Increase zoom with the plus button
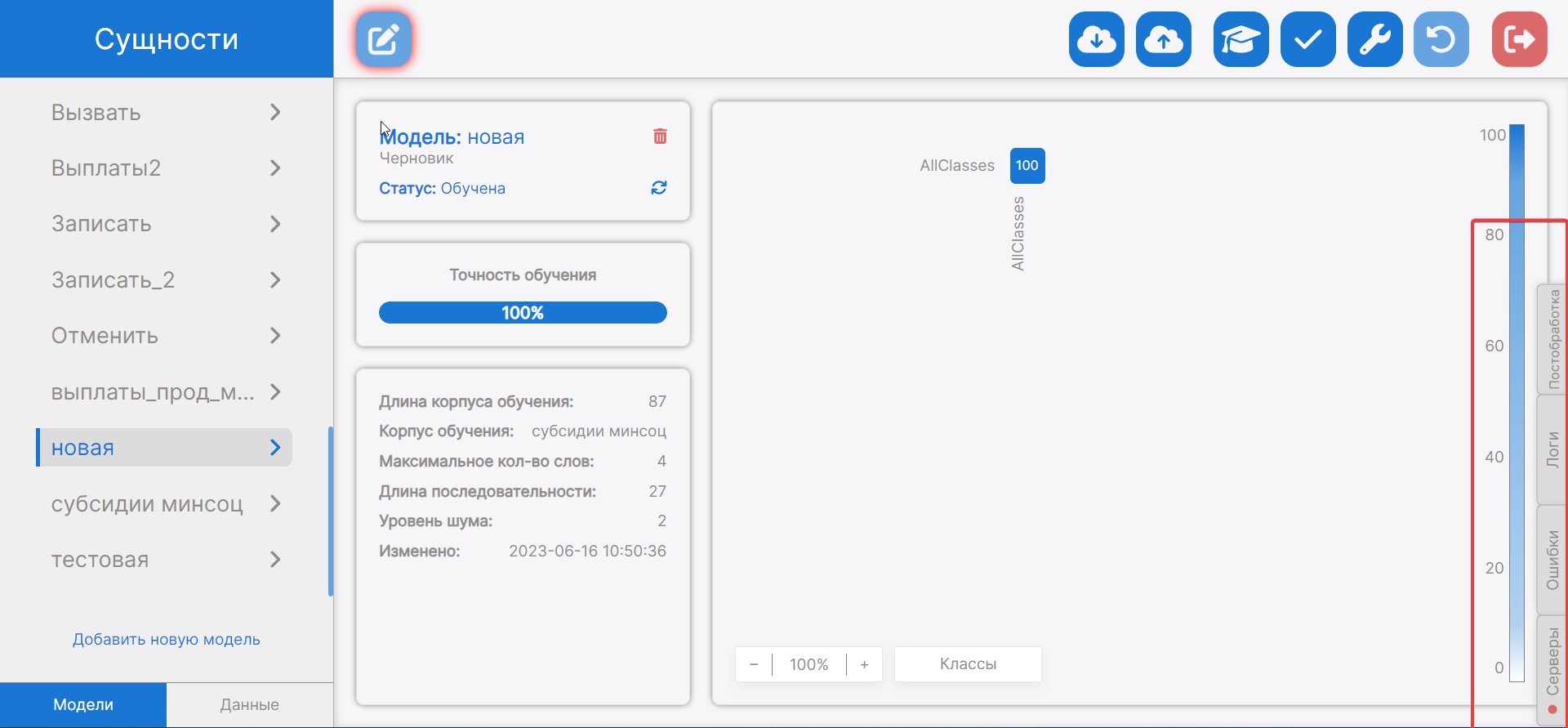Image resolution: width=1568 pixels, height=728 pixels. (864, 664)
